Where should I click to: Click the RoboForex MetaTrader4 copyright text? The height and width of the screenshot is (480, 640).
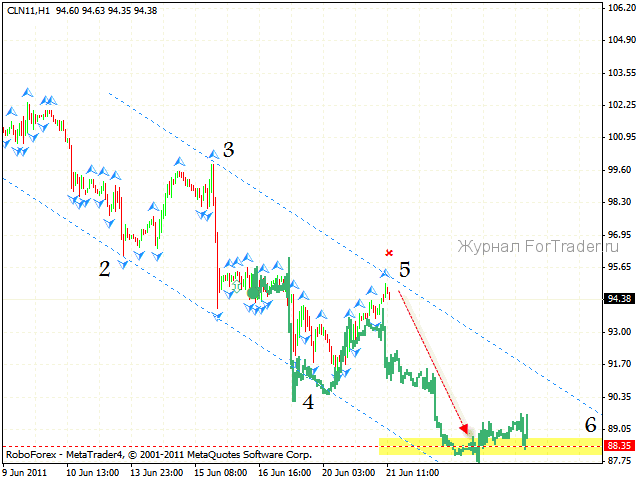pyautogui.click(x=159, y=455)
